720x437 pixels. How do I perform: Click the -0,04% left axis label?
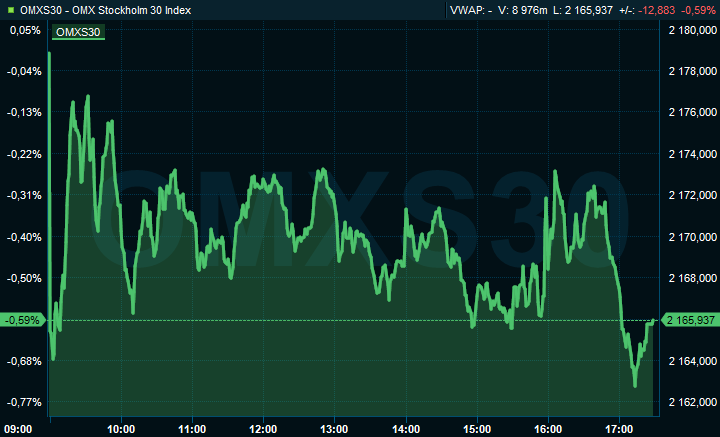24,71
